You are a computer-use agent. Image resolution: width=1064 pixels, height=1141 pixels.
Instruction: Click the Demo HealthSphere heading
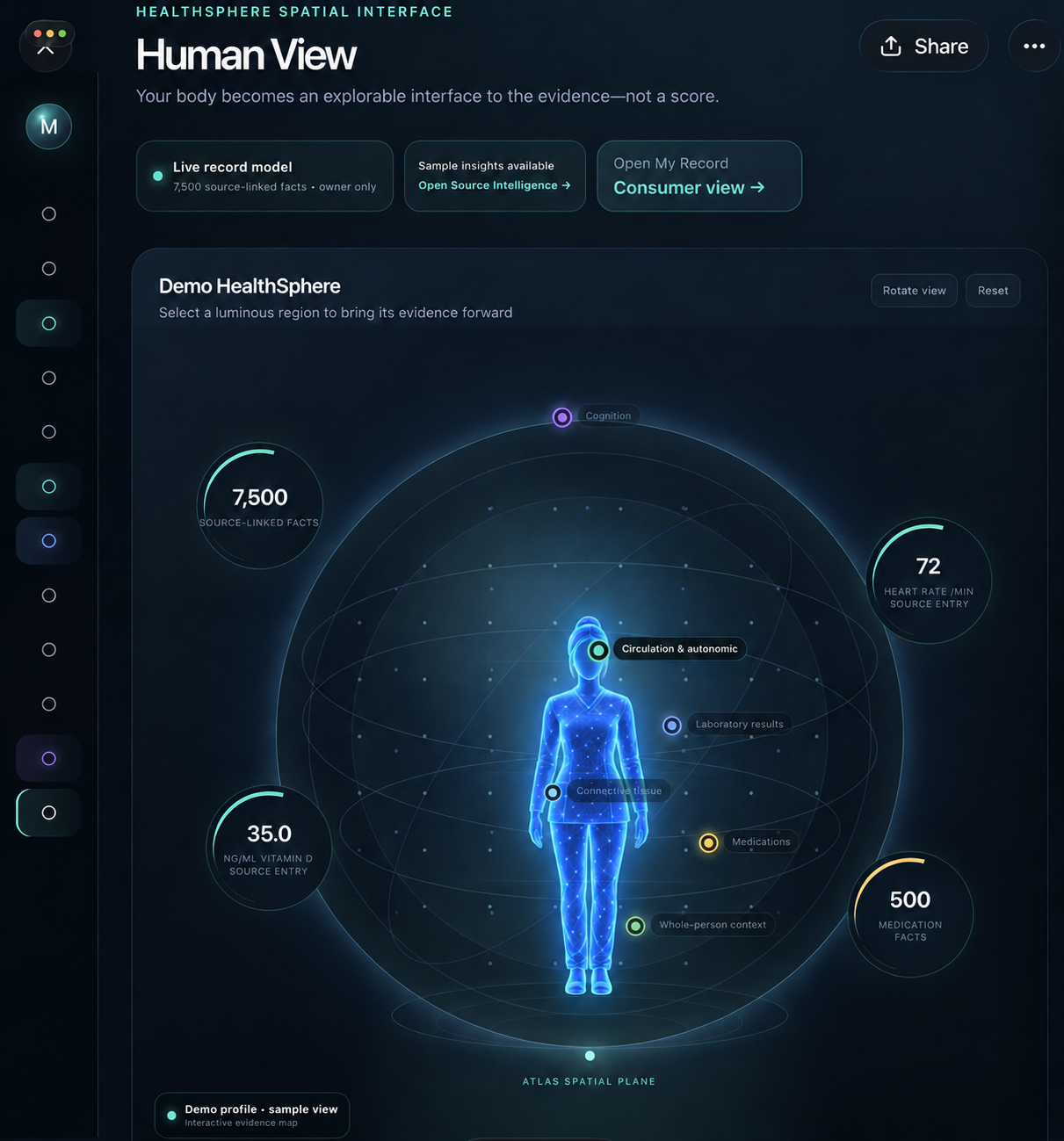point(250,286)
